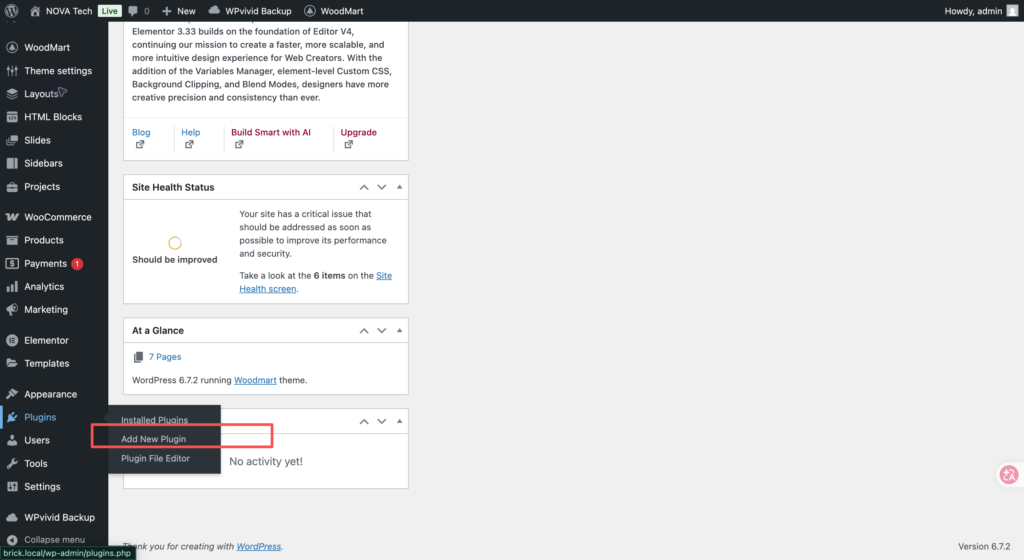Click WooCommerce Woo icon in sidebar
The width and height of the screenshot is (1024, 560).
(12, 217)
